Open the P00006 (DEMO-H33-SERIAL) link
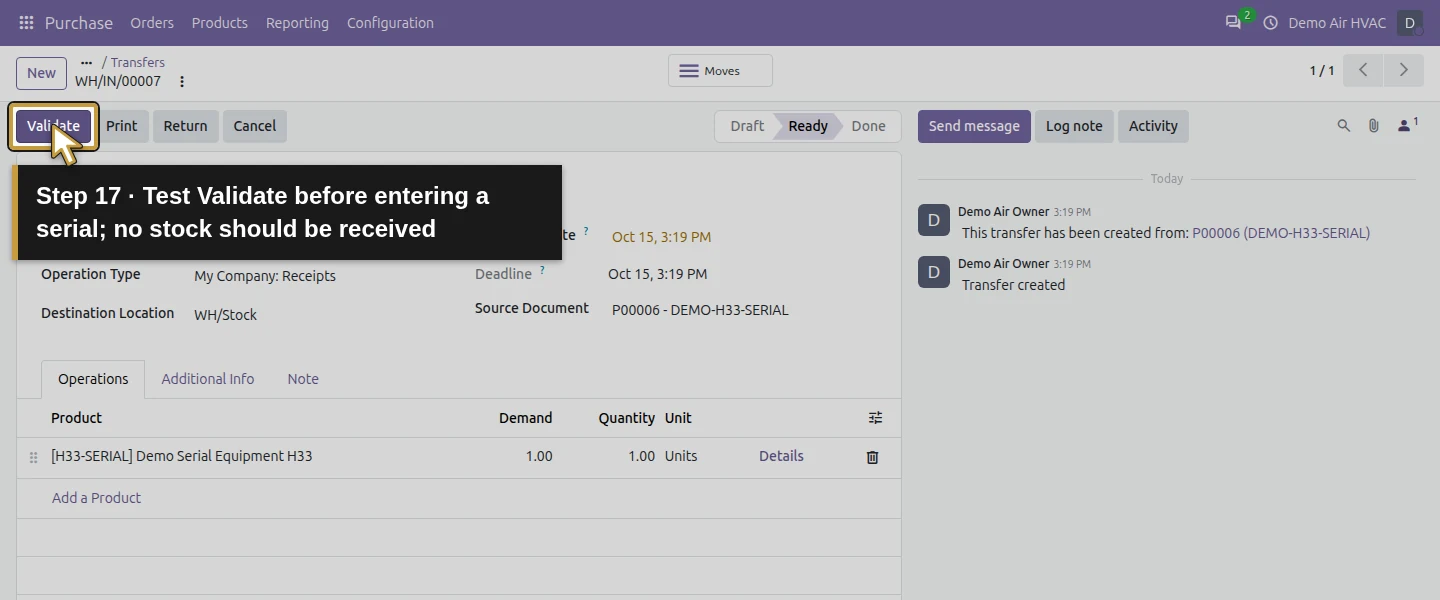 1281,233
